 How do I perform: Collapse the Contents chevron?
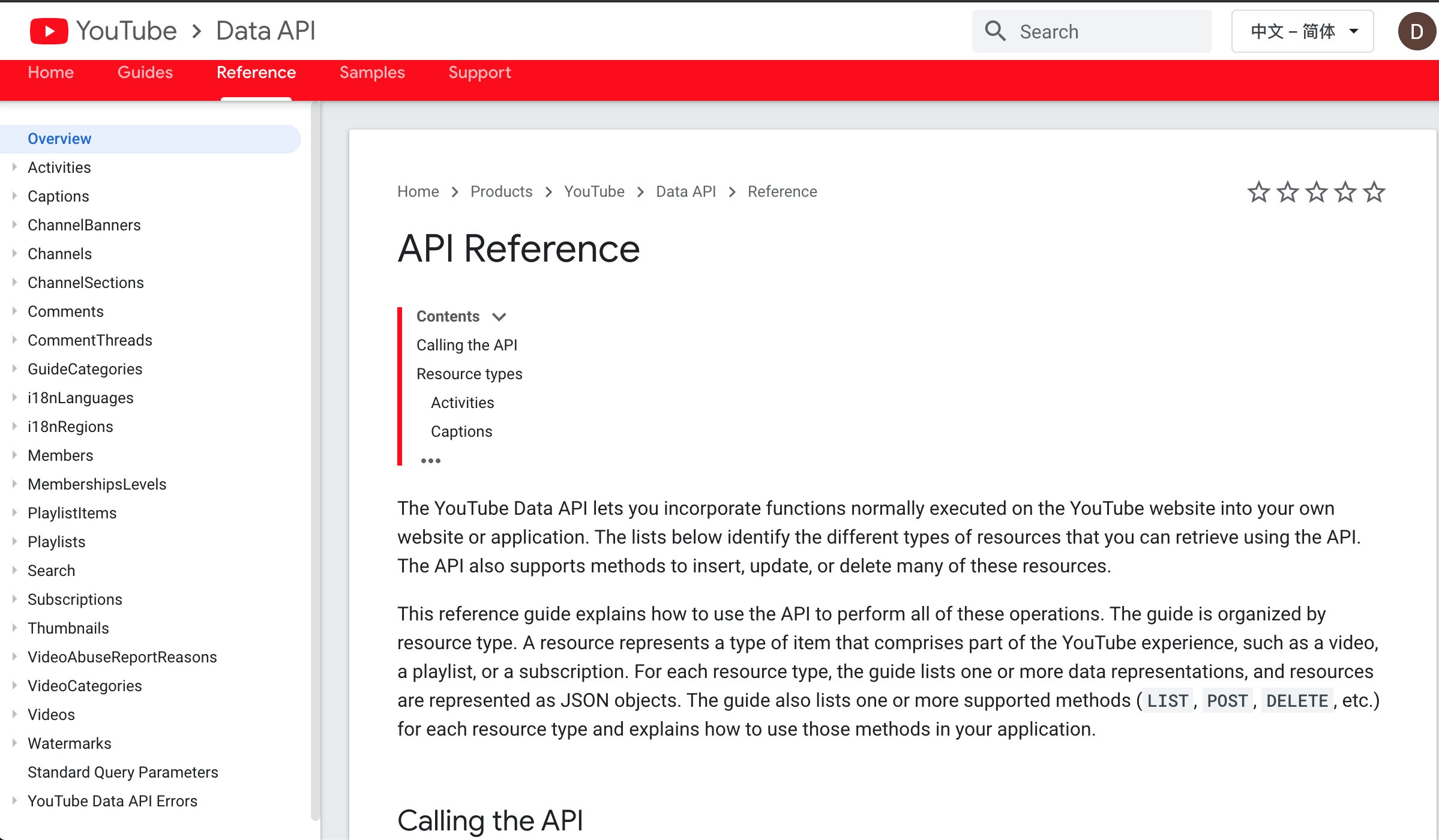pyautogui.click(x=499, y=317)
